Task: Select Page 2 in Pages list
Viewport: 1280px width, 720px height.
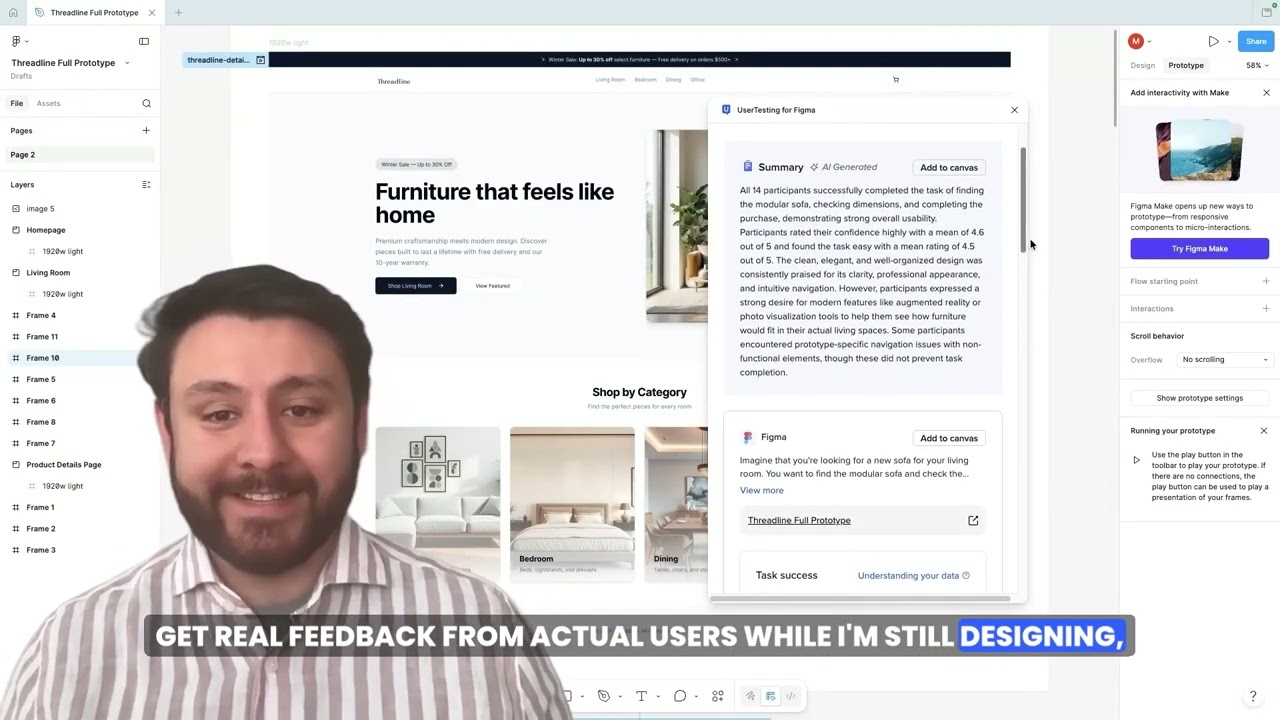Action: (x=80, y=155)
